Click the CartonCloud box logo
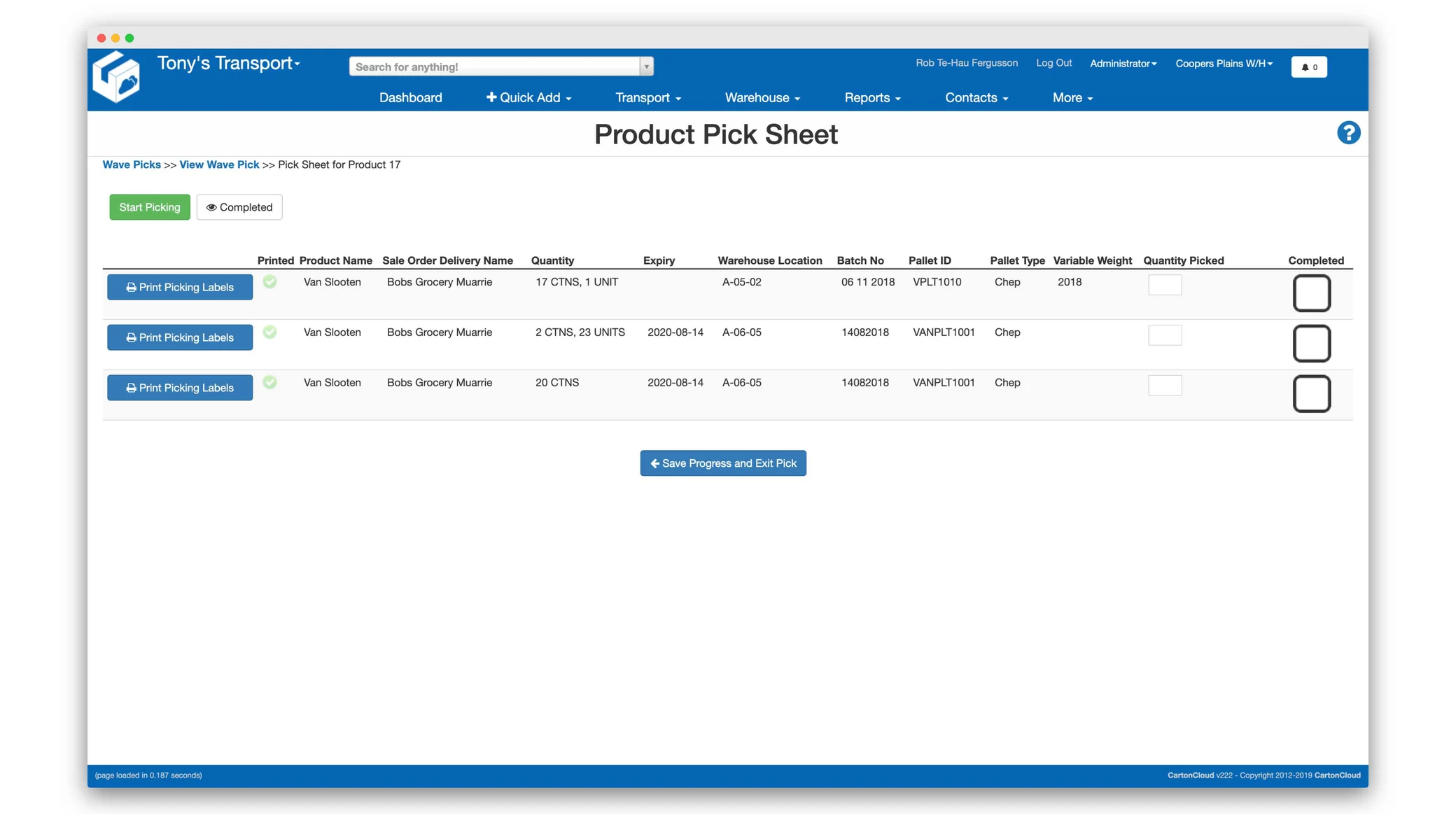This screenshot has height=814, width=1456. pyautogui.click(x=116, y=78)
